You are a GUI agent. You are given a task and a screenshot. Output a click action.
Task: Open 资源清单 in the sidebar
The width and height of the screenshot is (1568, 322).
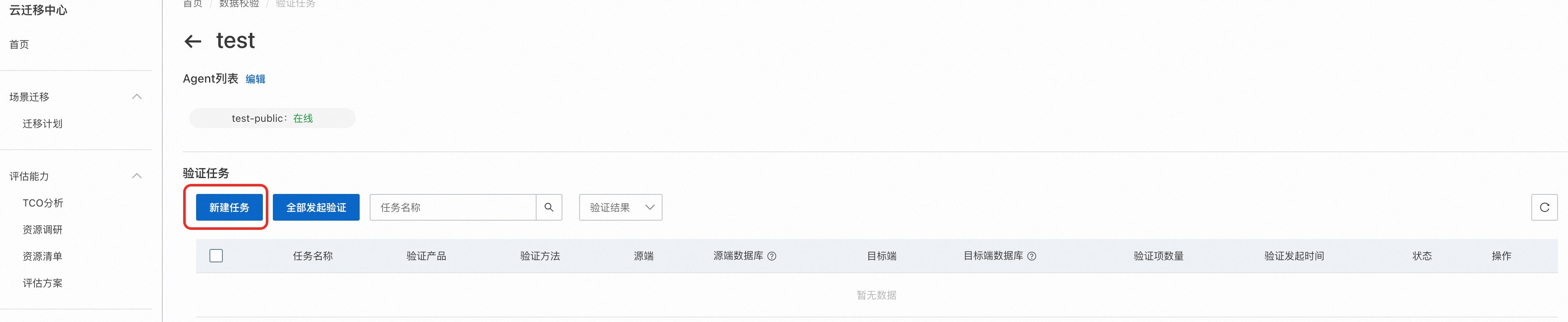pyautogui.click(x=43, y=256)
